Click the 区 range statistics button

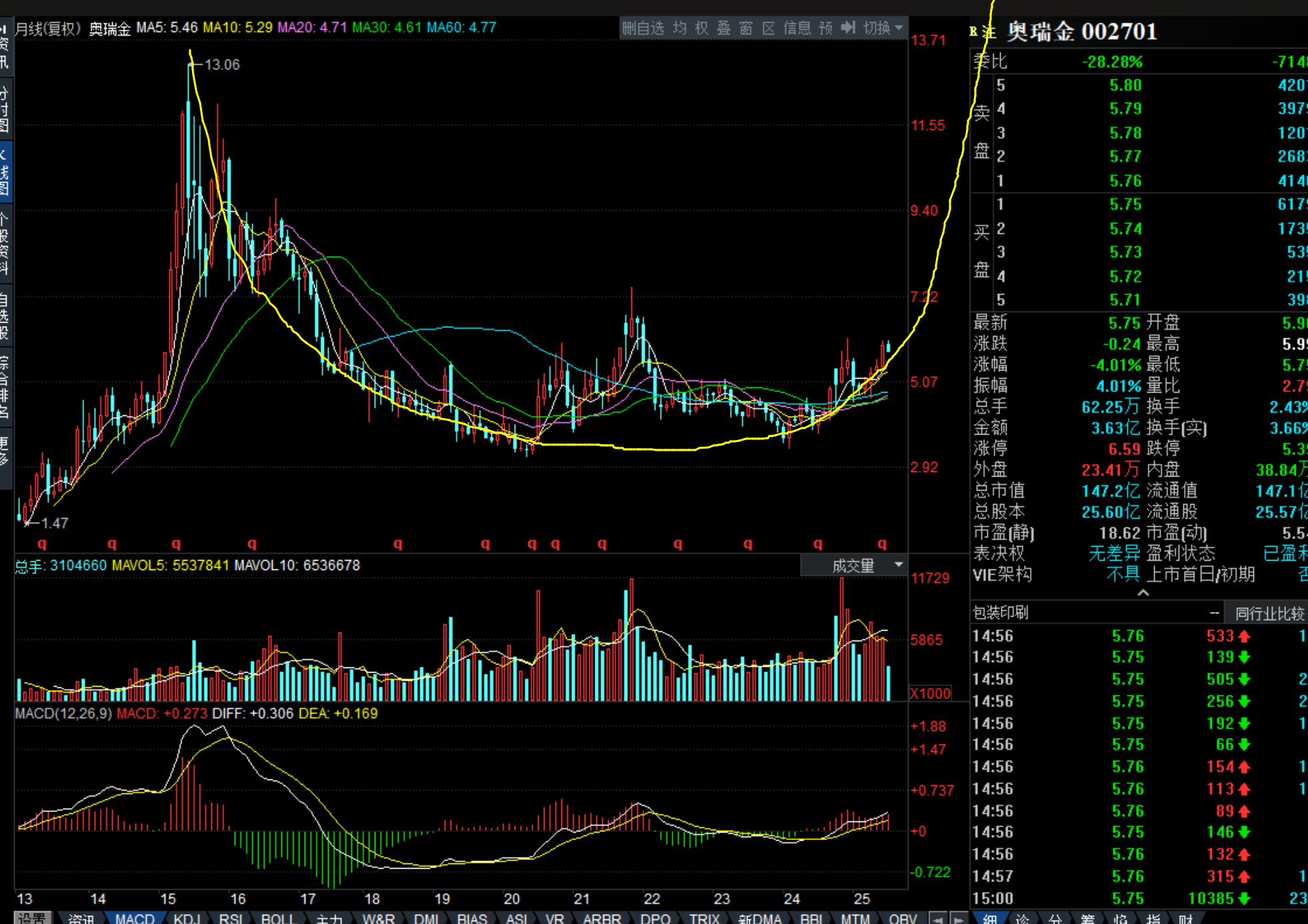click(769, 28)
